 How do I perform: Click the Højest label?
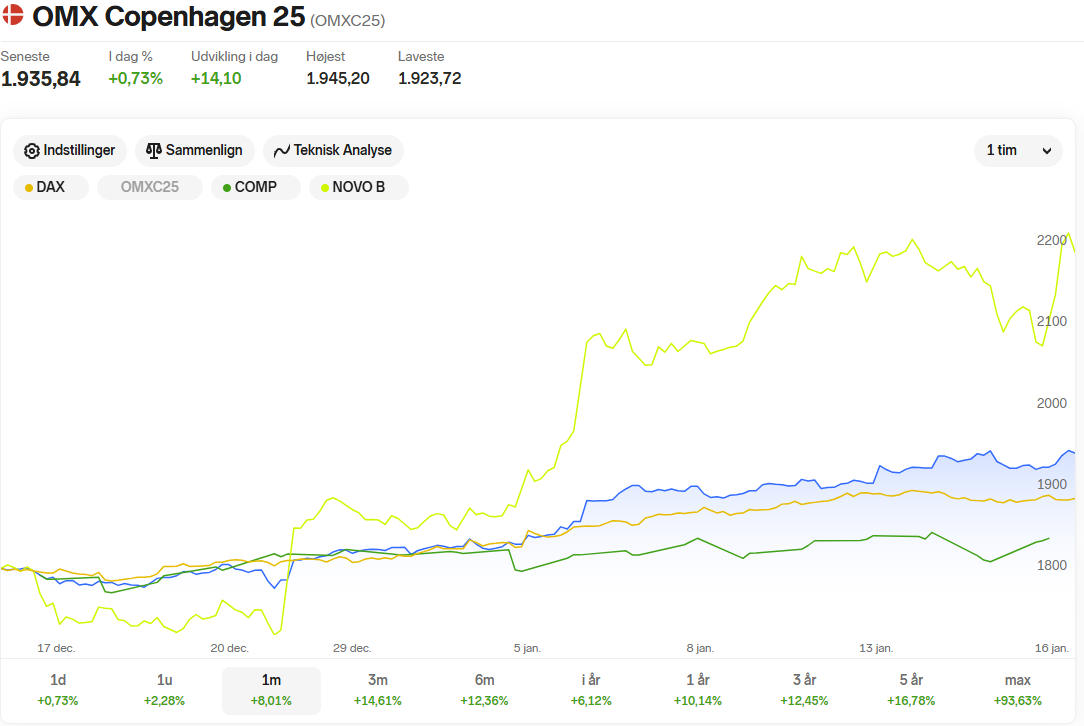pyautogui.click(x=326, y=57)
